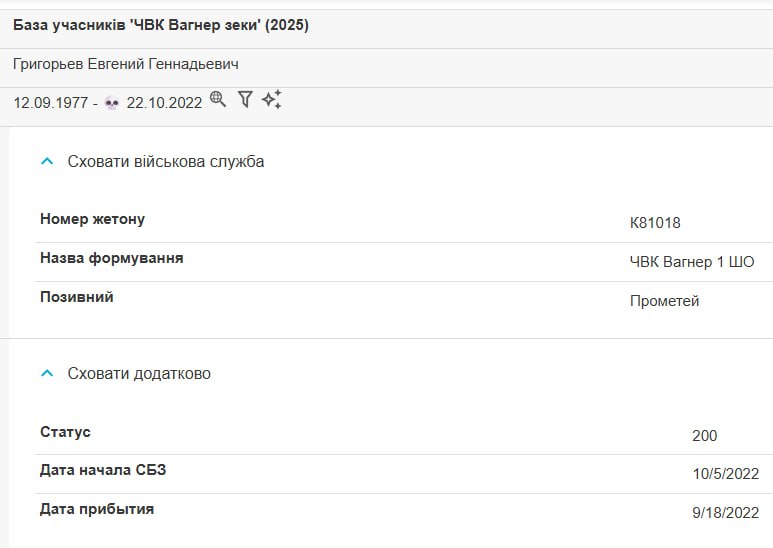Click 'Сховати додатково' label
The image size is (773, 548).
coord(139,374)
